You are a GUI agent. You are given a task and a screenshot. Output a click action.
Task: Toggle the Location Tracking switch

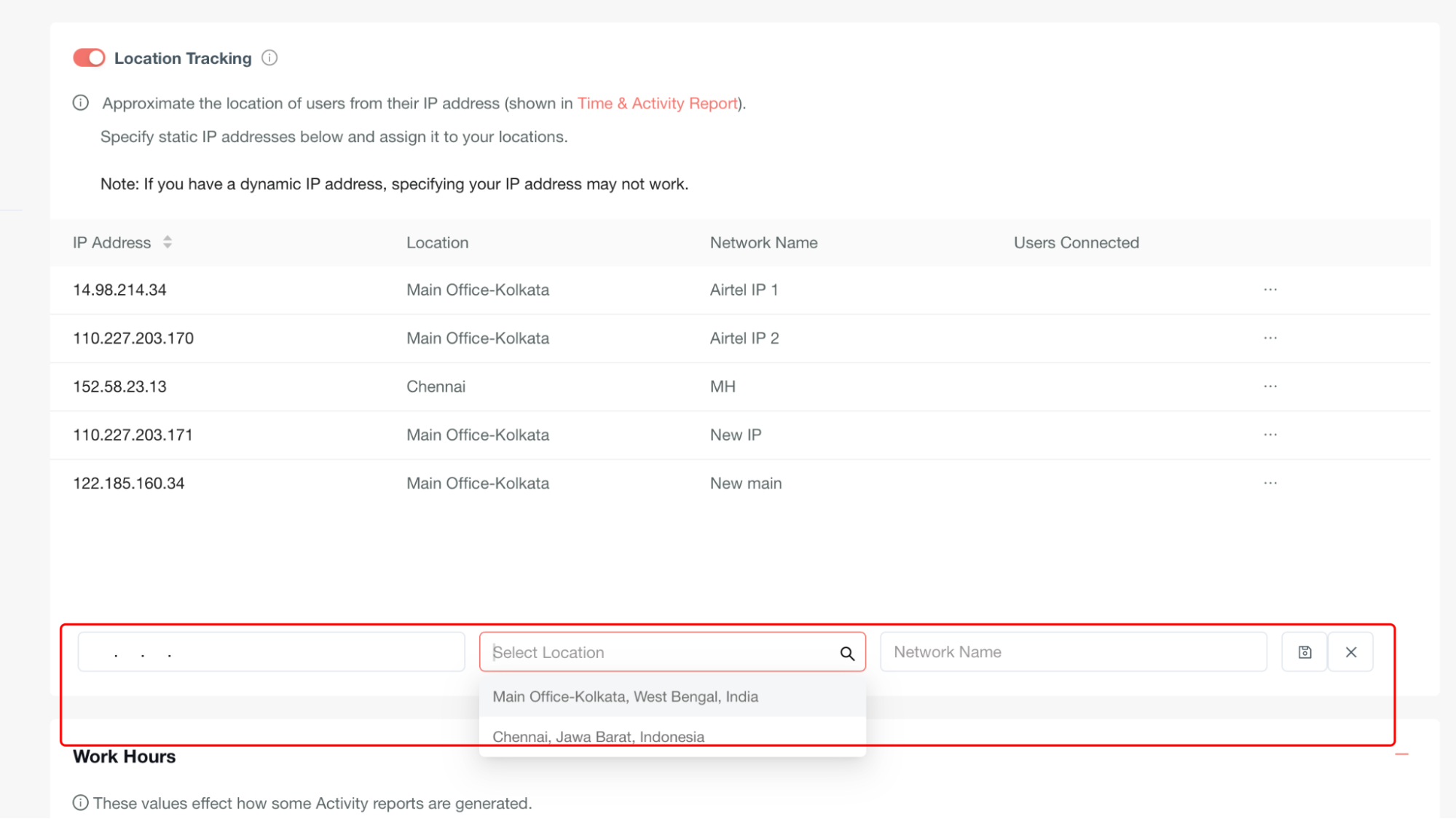[89, 58]
